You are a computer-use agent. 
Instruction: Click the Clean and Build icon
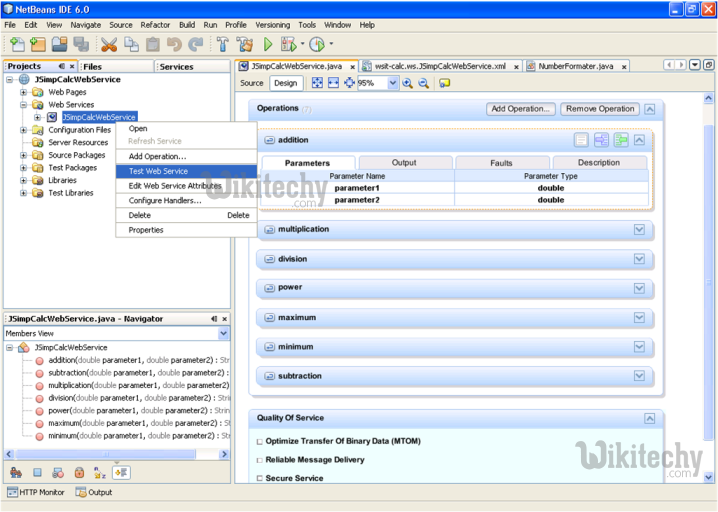pyautogui.click(x=245, y=44)
